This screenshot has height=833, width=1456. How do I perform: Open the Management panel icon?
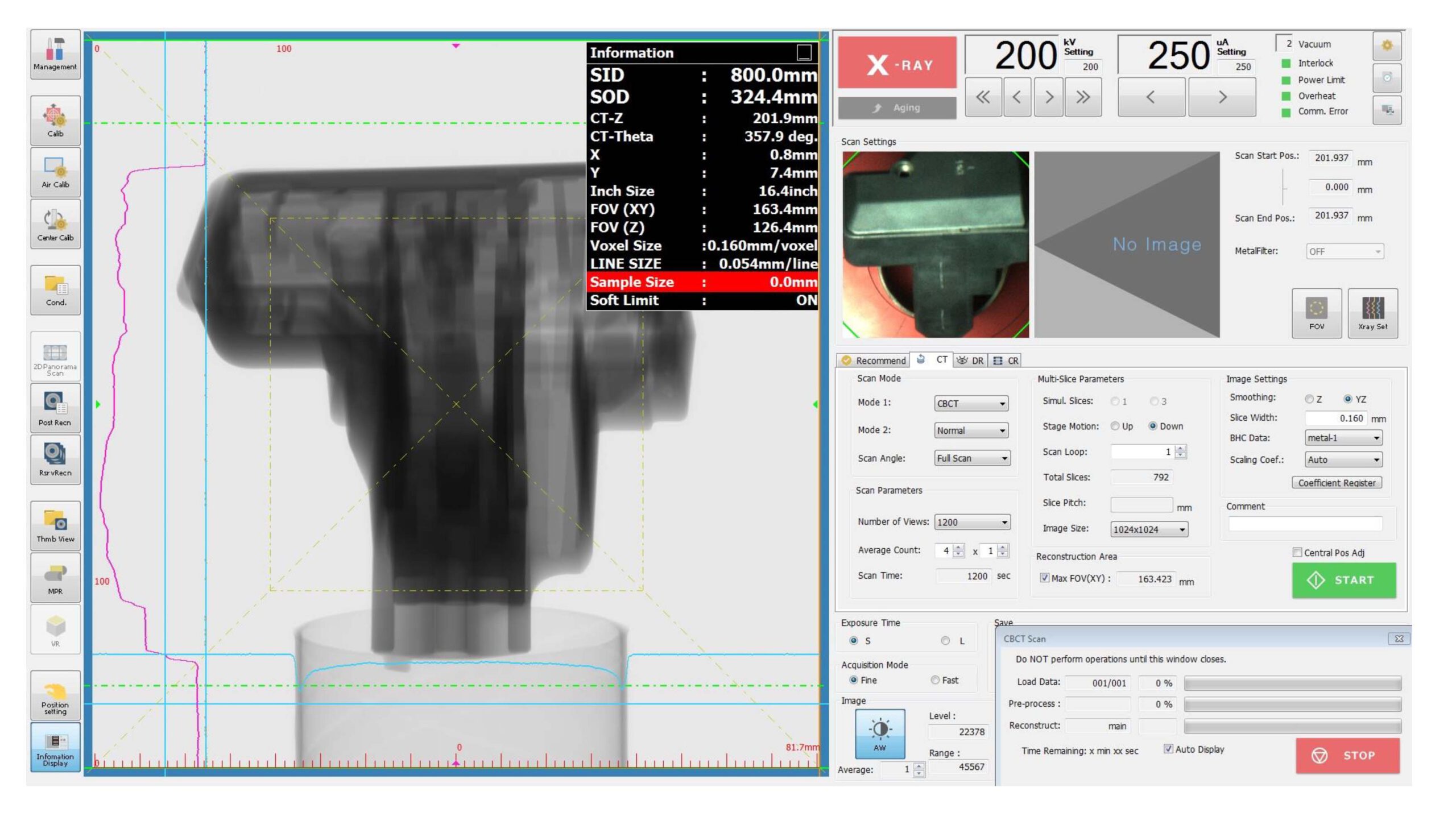55,55
